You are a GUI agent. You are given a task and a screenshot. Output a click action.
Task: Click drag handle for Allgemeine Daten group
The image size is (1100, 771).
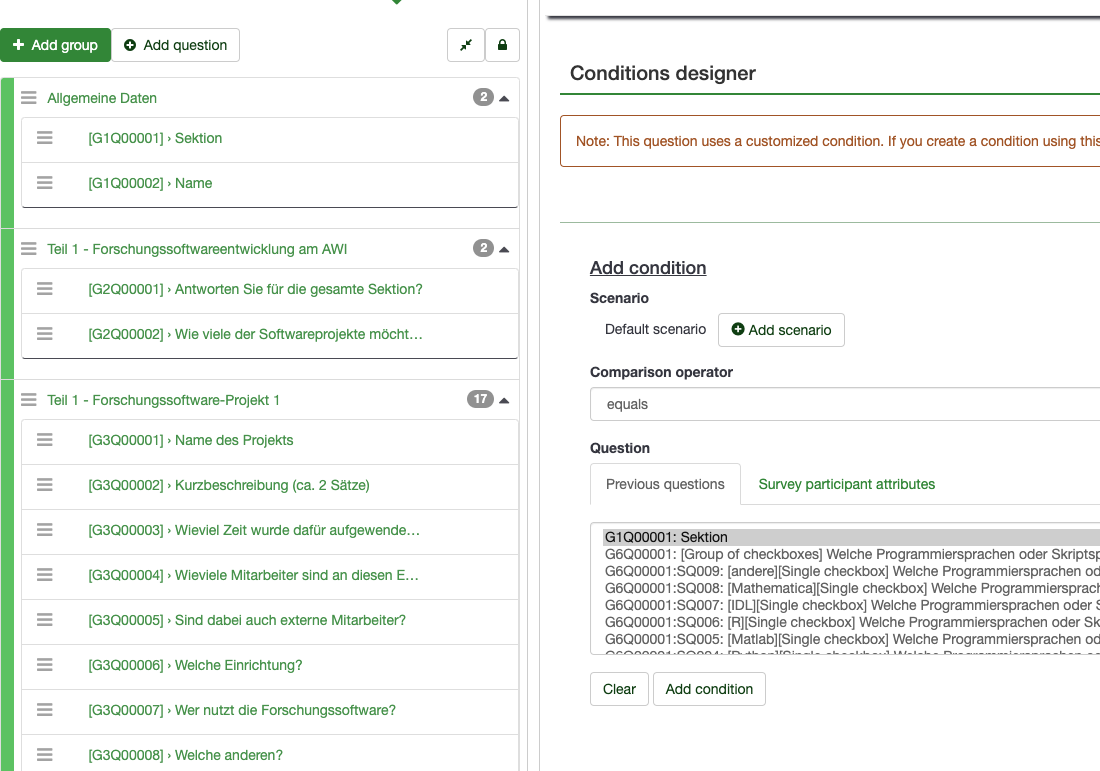click(x=28, y=98)
